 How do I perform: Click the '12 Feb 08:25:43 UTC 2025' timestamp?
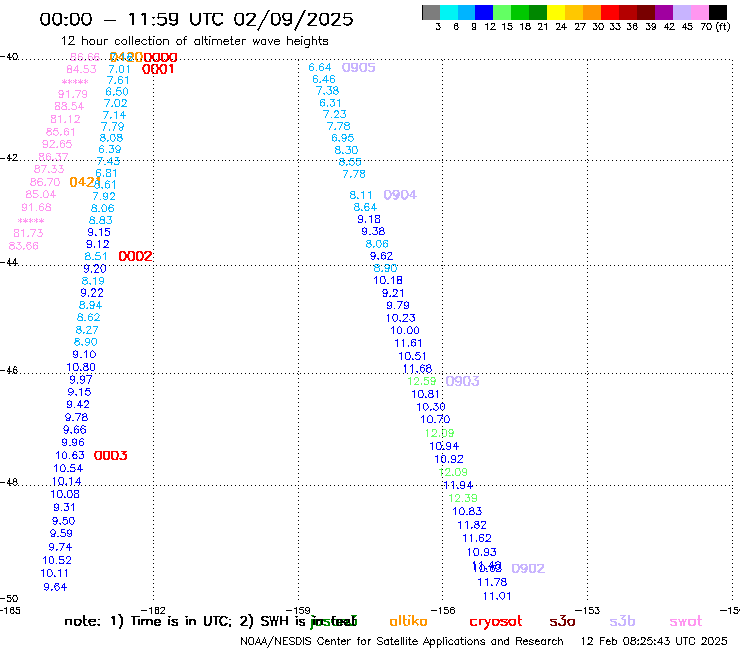point(654,641)
